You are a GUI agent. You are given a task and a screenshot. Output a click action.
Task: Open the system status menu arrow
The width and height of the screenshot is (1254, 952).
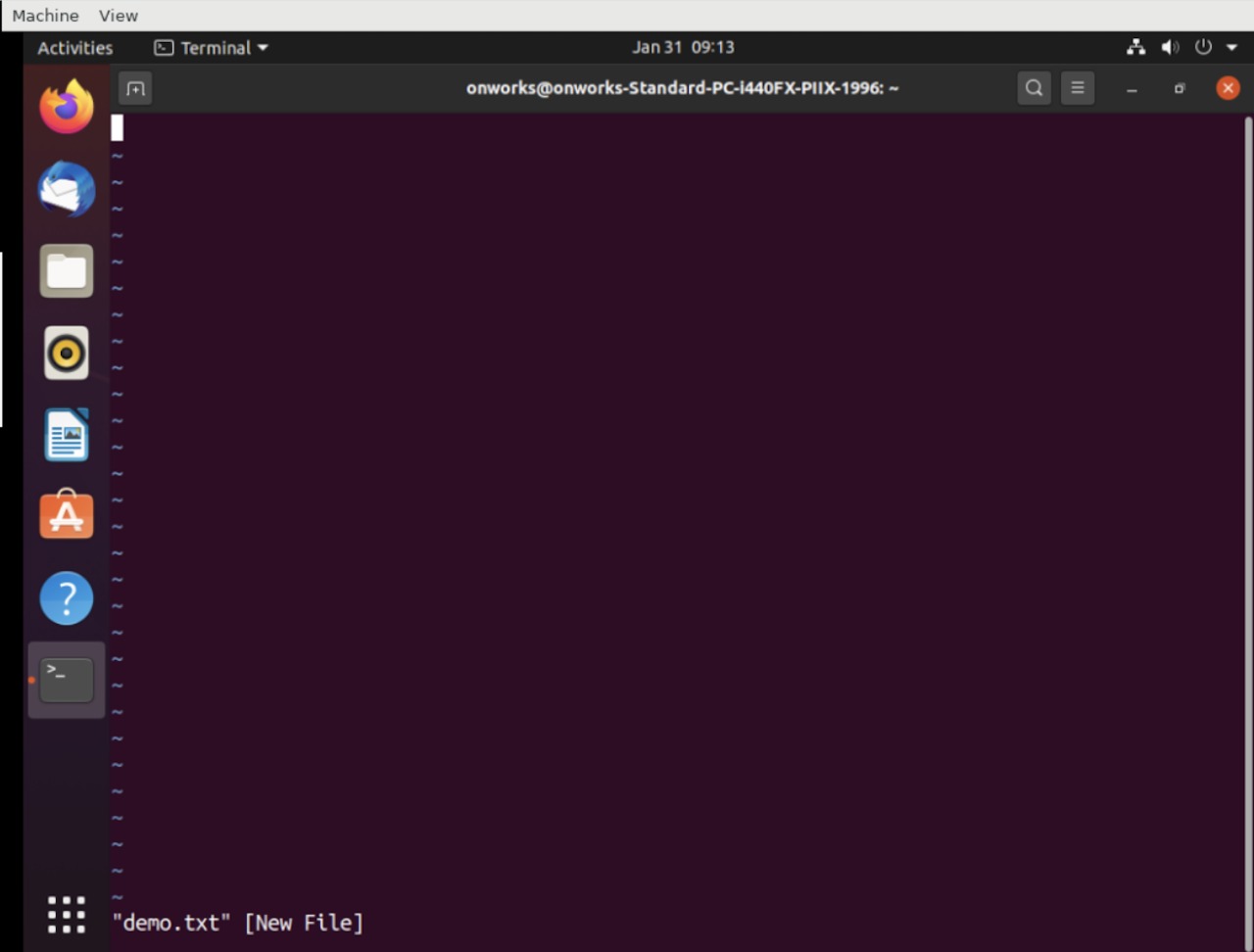[1231, 47]
